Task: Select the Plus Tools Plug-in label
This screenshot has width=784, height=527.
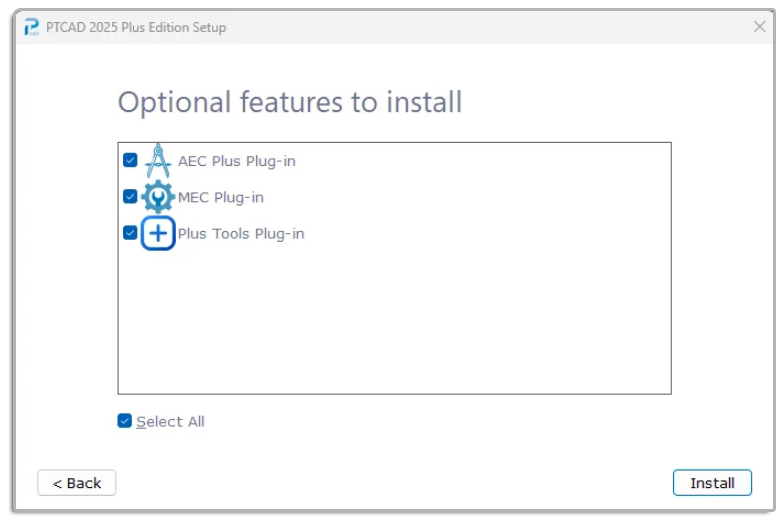Action: coord(241,234)
